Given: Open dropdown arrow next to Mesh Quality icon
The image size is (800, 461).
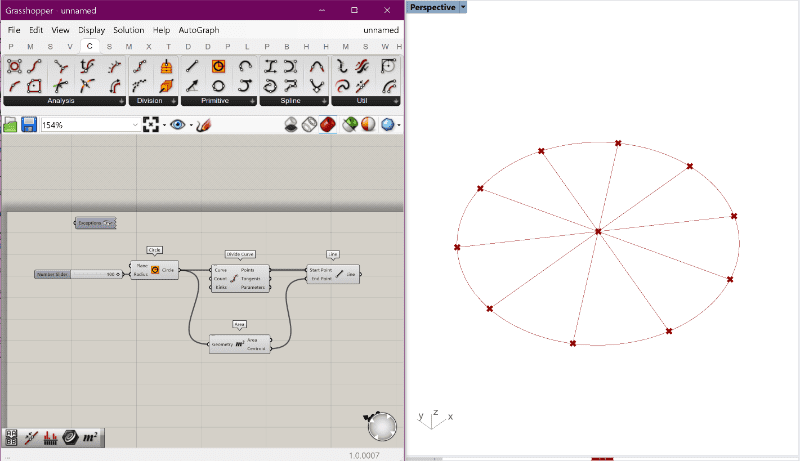Looking at the screenshot, I should 399,125.
